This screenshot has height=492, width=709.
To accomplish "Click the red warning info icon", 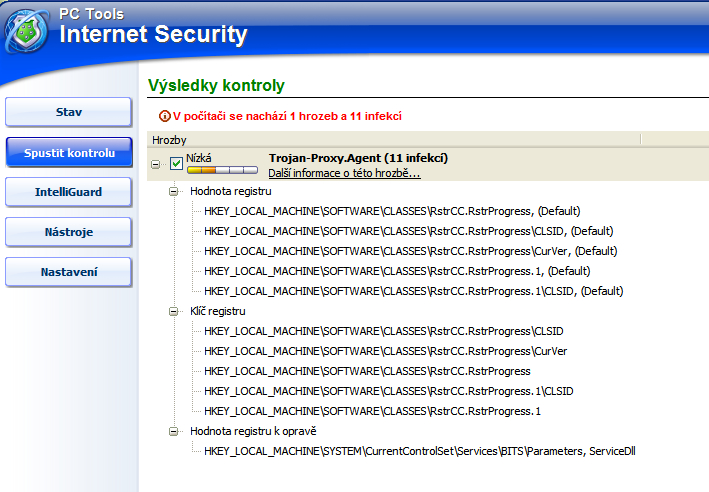I will (164, 116).
